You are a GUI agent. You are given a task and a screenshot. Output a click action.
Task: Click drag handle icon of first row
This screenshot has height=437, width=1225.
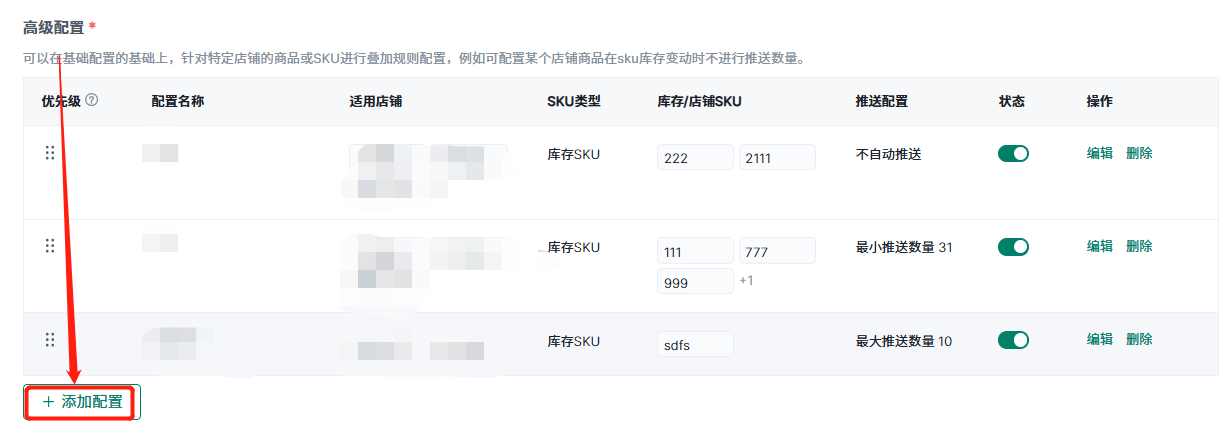click(x=50, y=153)
